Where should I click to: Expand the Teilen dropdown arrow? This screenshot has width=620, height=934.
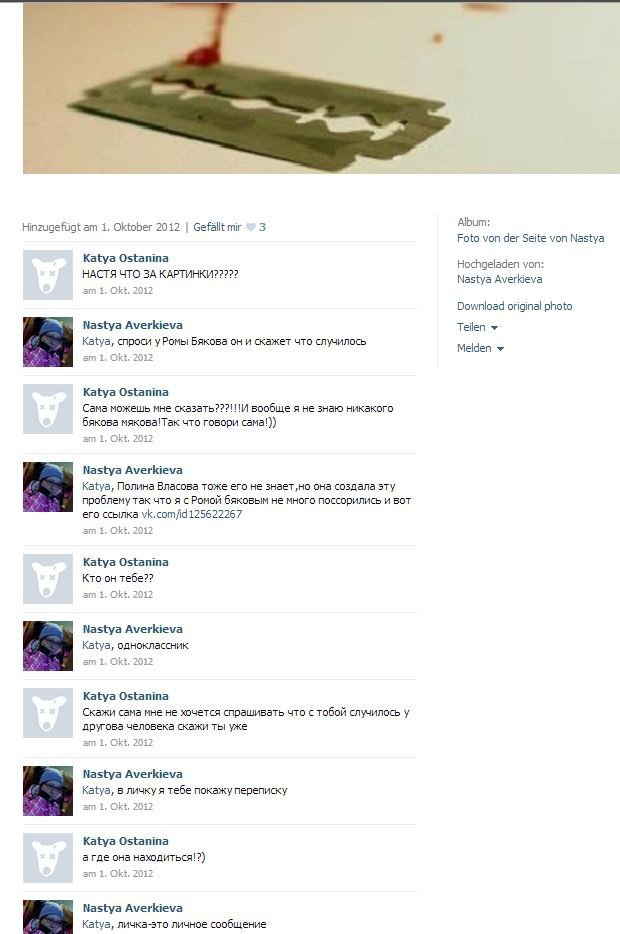tap(494, 328)
